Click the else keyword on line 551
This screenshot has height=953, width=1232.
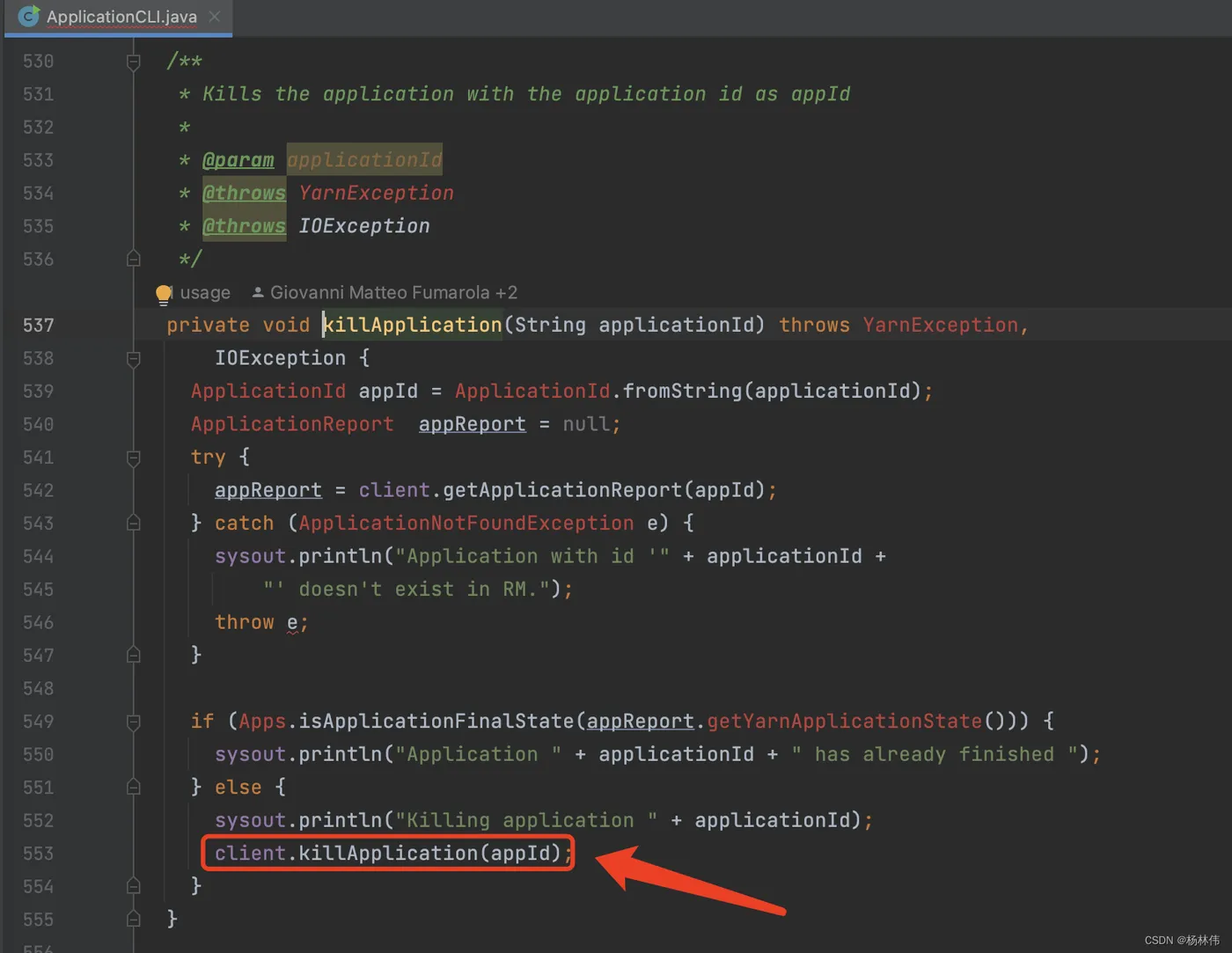point(238,787)
